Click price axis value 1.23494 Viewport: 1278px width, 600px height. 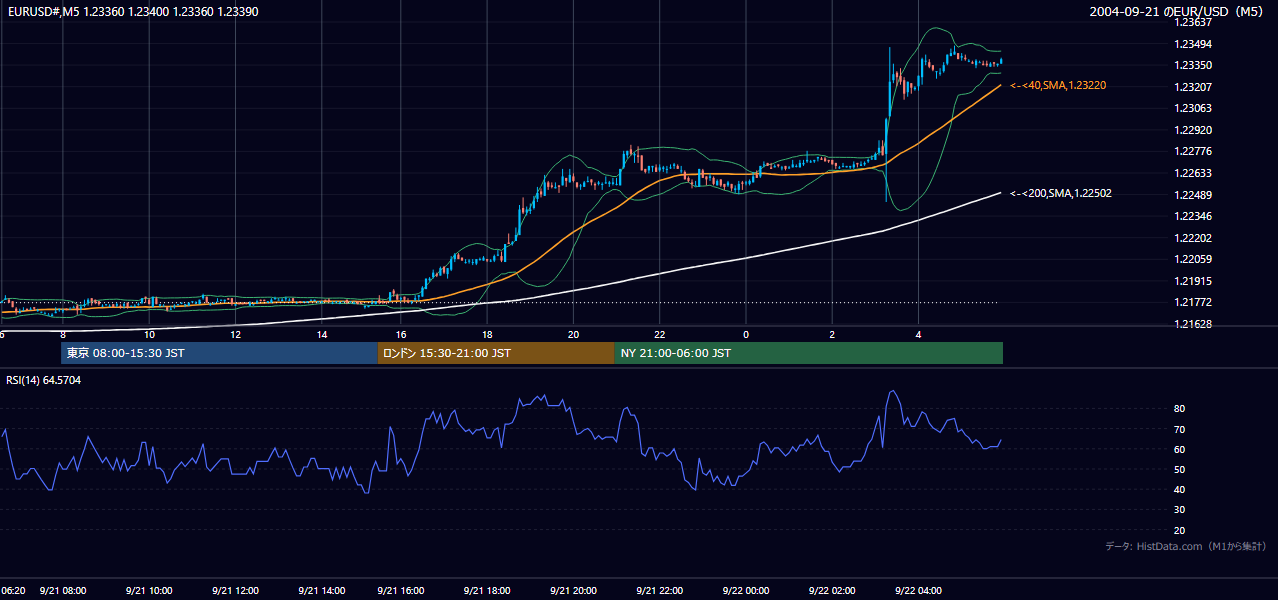point(1193,44)
